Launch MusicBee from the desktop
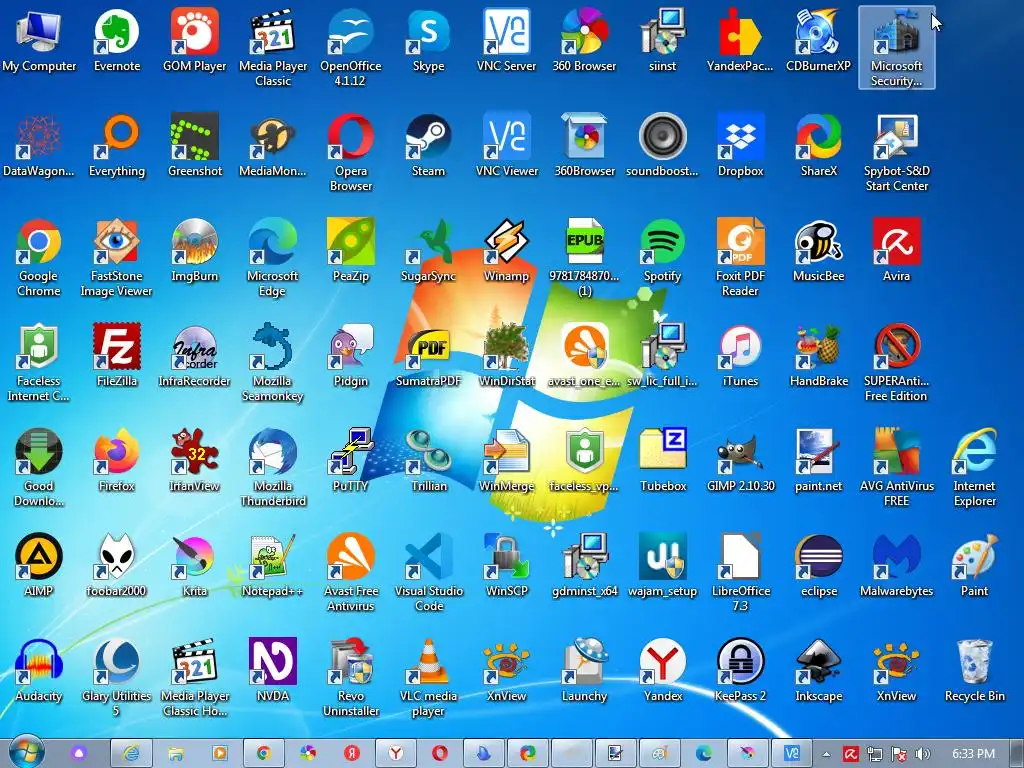 tap(818, 251)
